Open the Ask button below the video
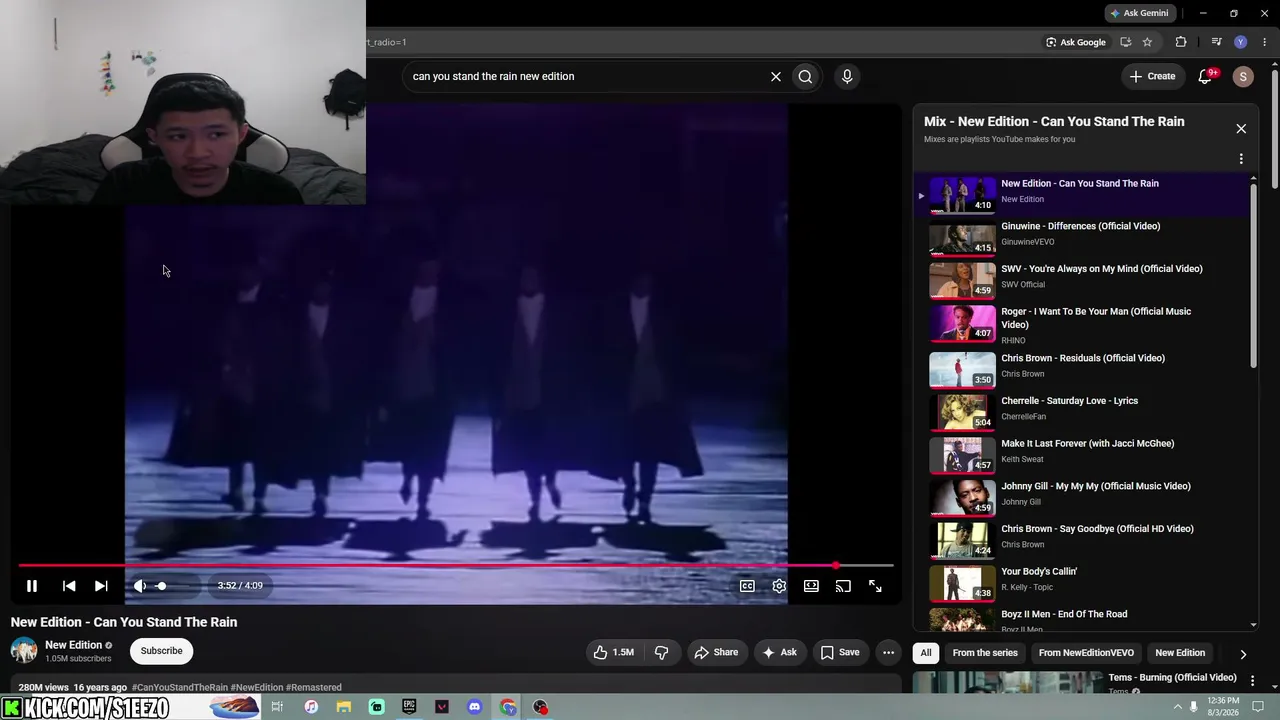The height and width of the screenshot is (720, 1280). coord(779,652)
